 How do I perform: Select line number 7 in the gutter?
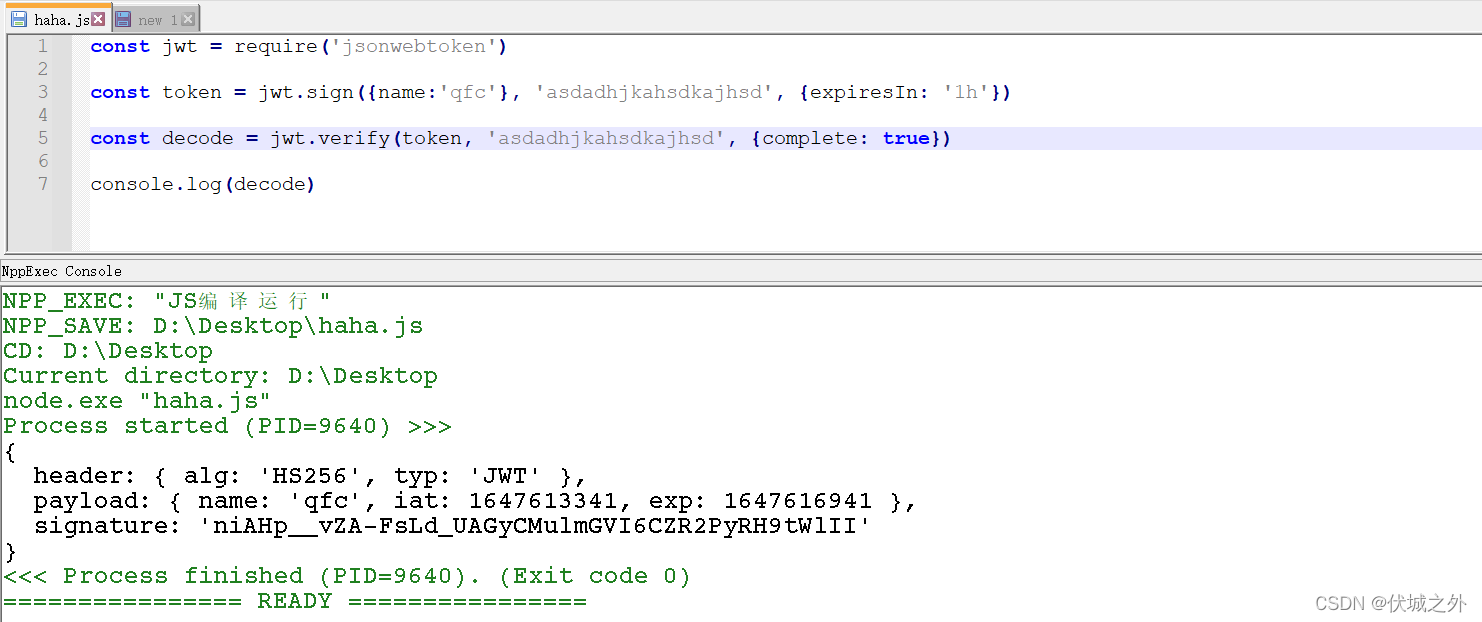[43, 184]
